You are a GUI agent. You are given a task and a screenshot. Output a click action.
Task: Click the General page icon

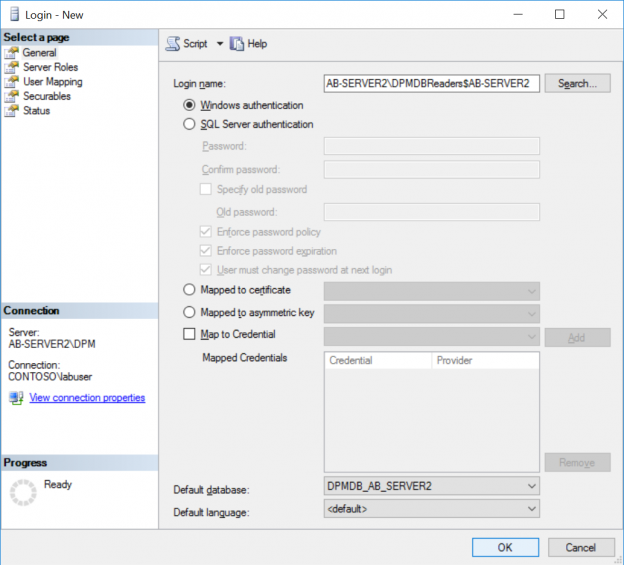[12, 53]
